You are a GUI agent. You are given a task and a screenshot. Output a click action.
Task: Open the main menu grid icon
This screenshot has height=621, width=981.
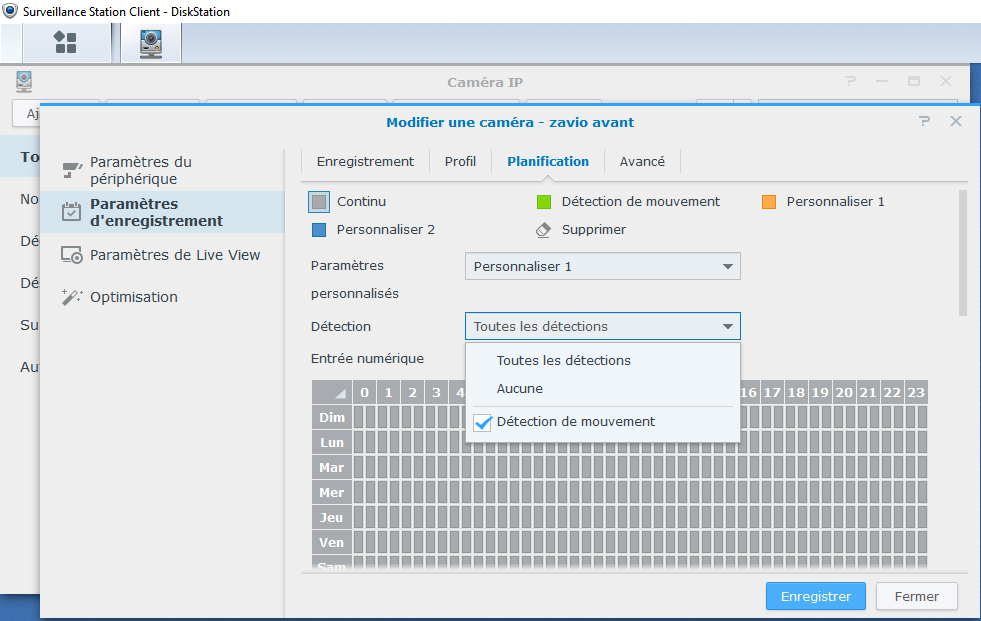click(65, 42)
